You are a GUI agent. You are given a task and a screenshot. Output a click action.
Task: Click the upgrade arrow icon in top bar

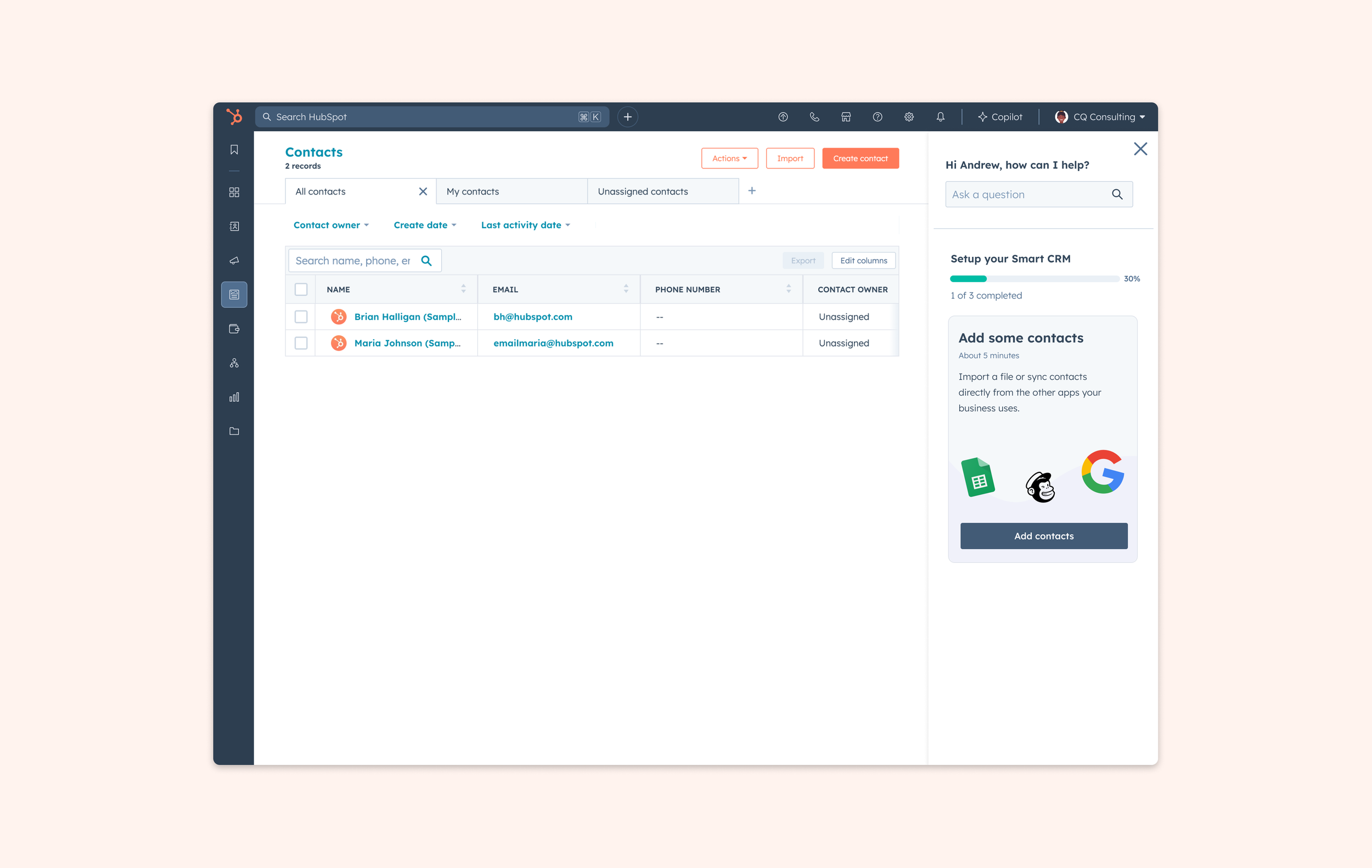point(783,117)
